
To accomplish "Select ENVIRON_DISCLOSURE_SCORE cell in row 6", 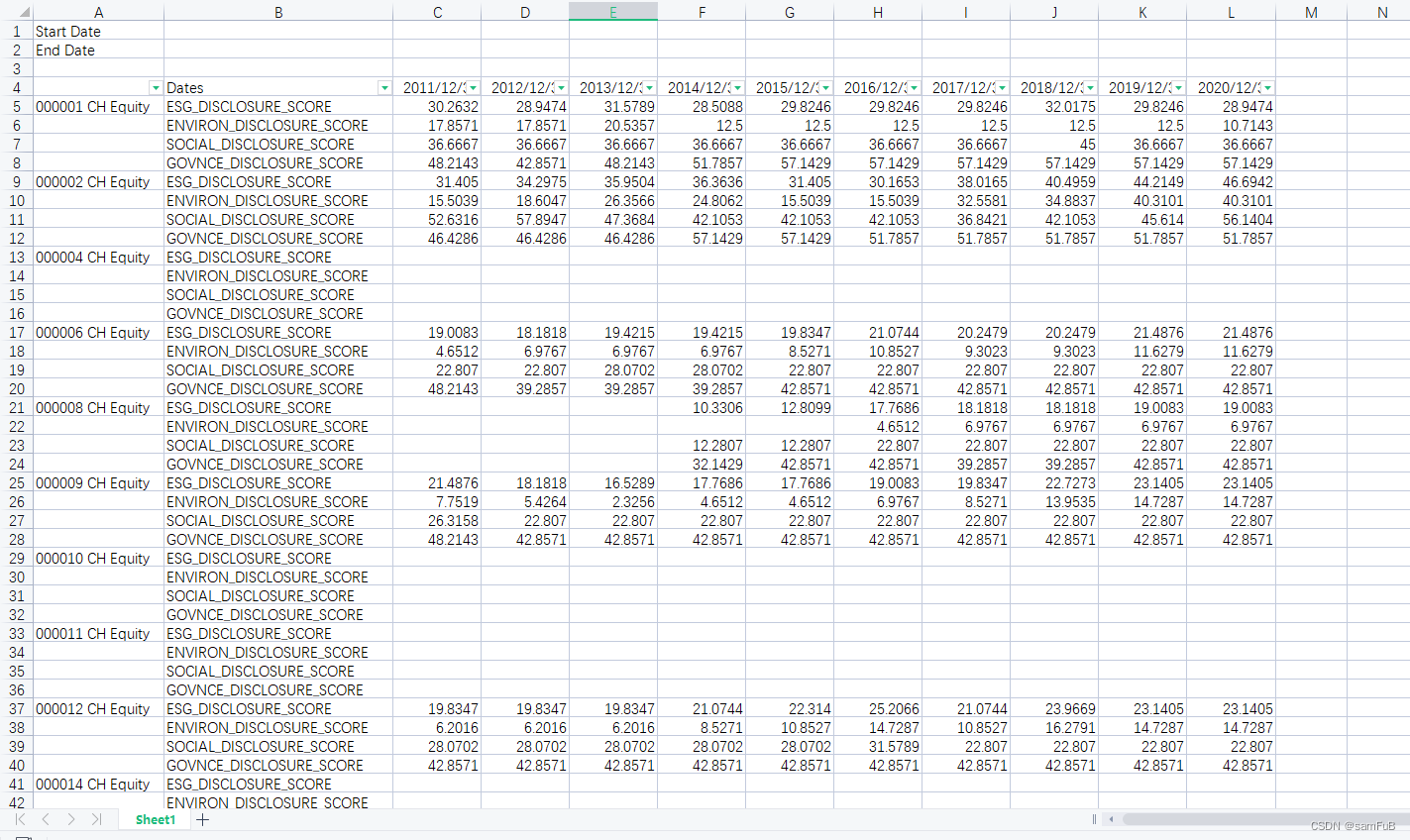I will [278, 126].
